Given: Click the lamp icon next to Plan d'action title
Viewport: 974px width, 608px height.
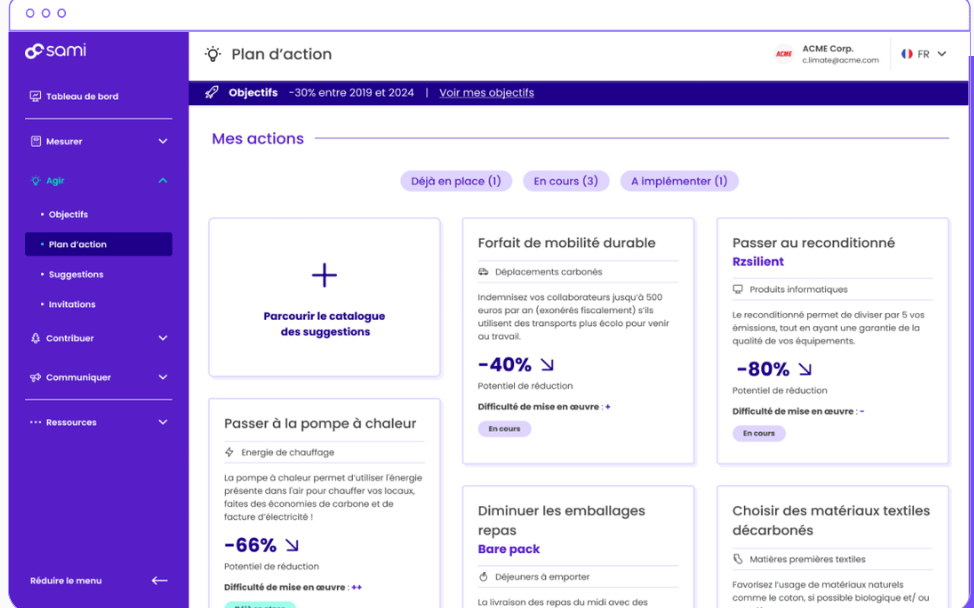Looking at the screenshot, I should (212, 55).
